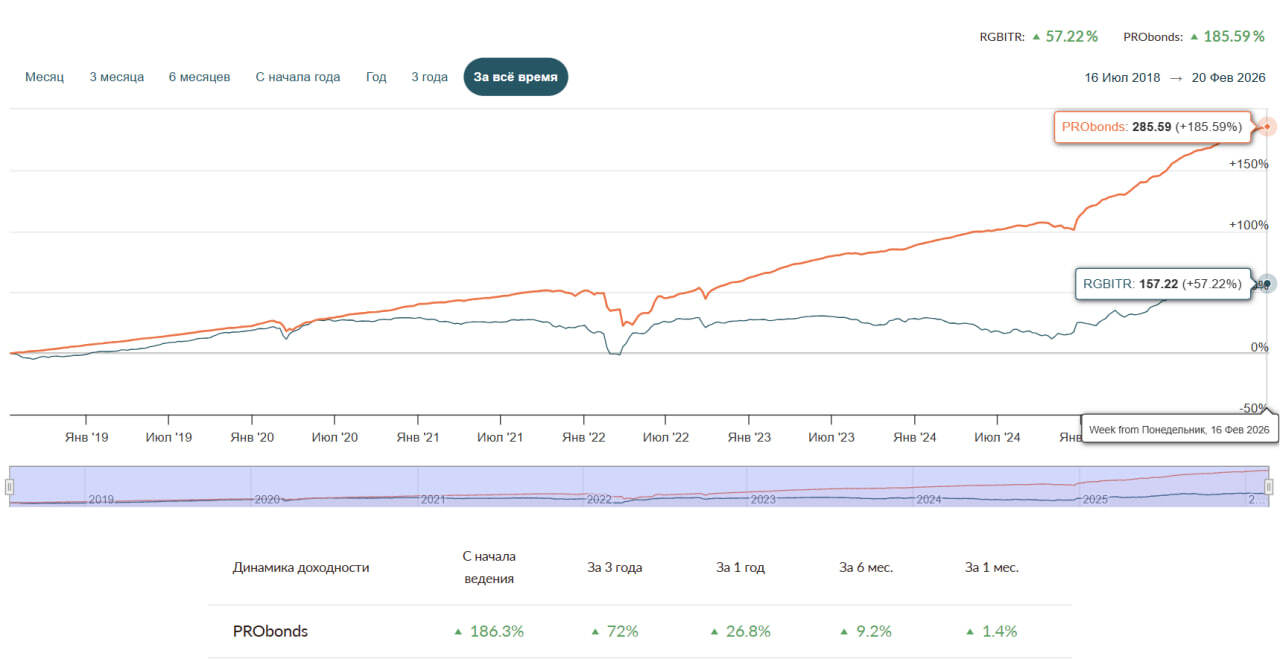1280x662 pixels.
Task: Click the 2020 label in the navigator
Action: point(267,498)
